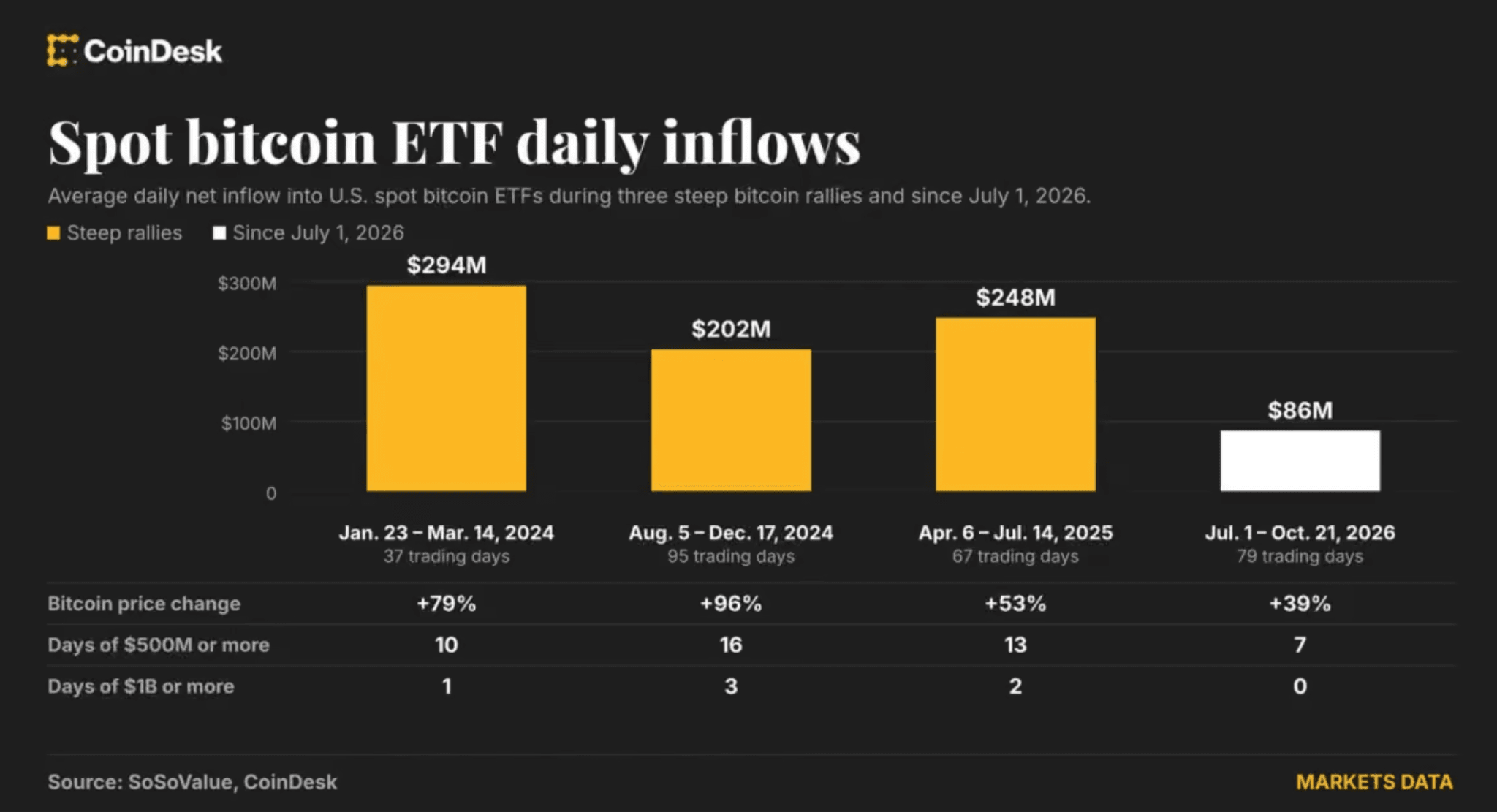Select the orange Steep rallies legend swatch

(x=53, y=233)
